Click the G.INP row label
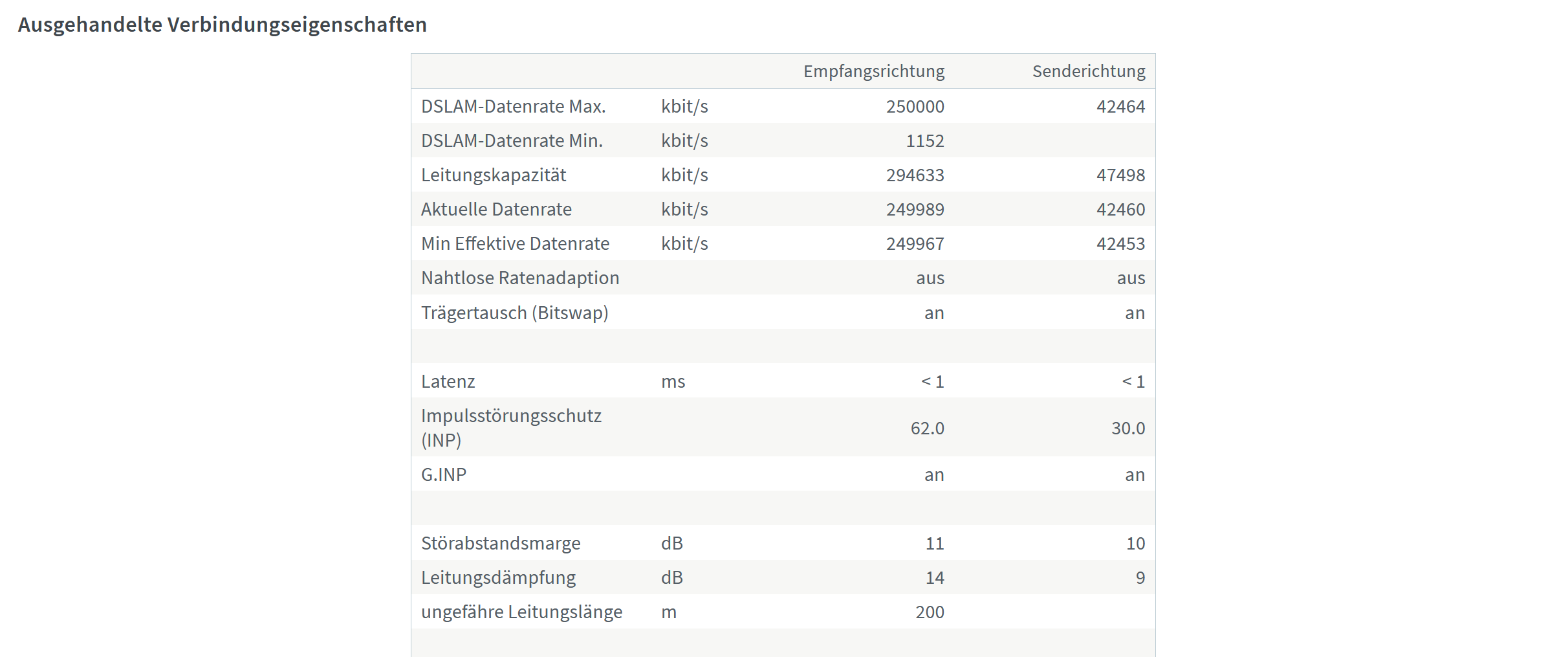 [x=444, y=474]
